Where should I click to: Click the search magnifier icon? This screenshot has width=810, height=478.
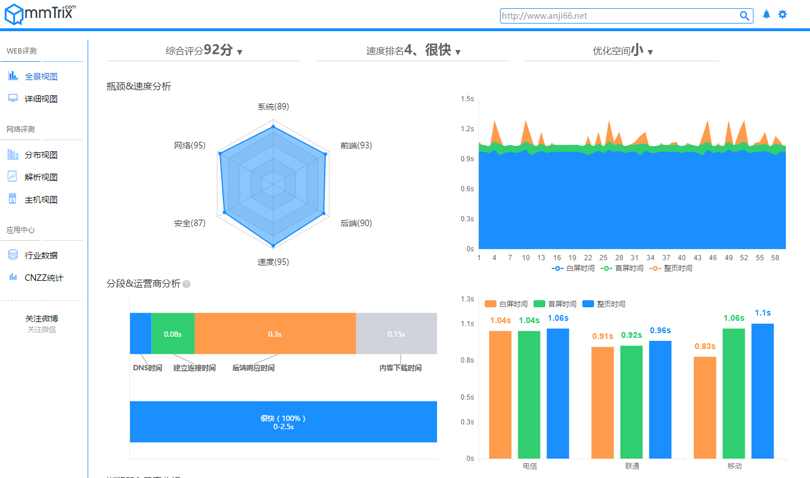(x=744, y=16)
